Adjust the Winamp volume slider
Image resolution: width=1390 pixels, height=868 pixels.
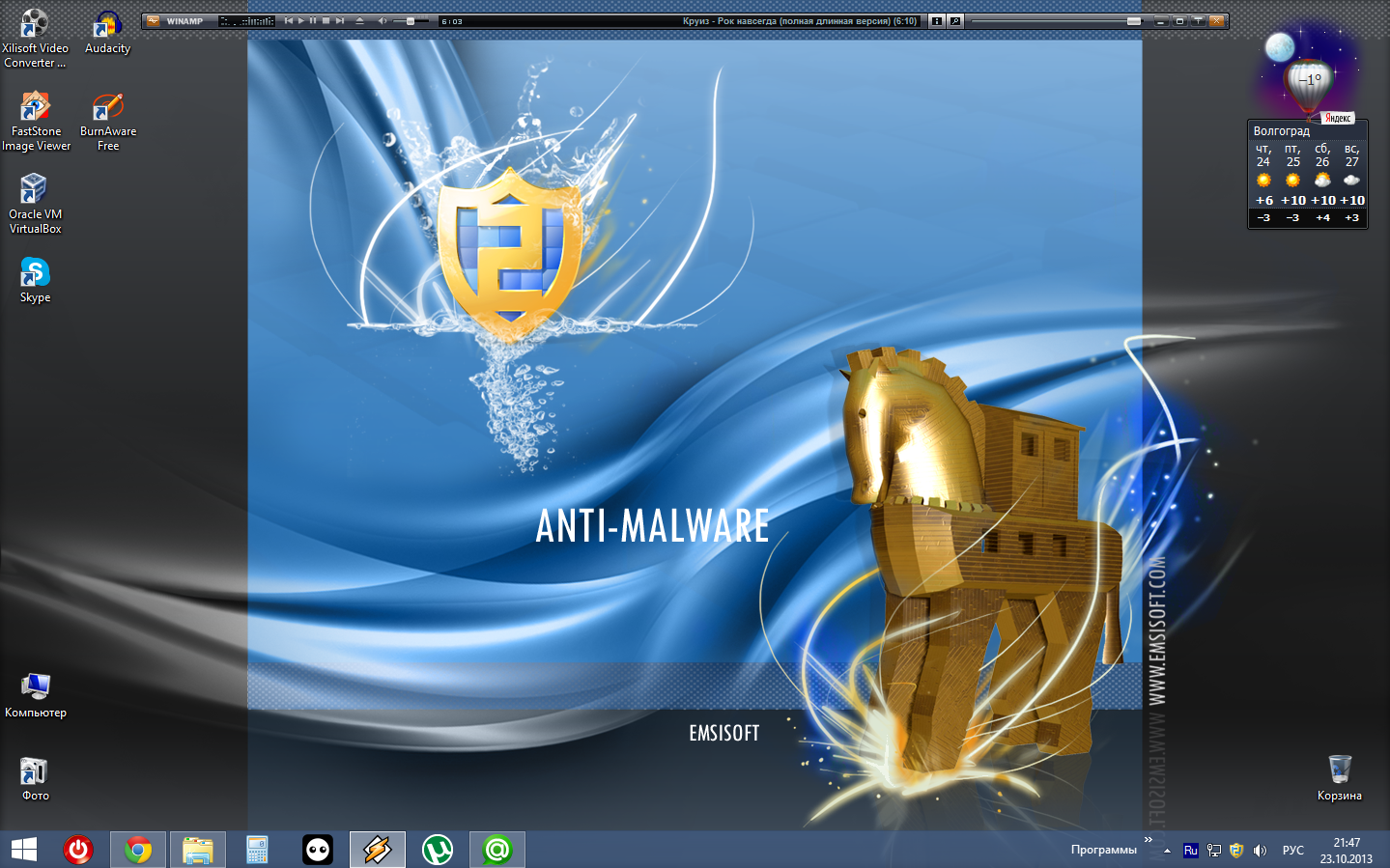click(x=410, y=21)
